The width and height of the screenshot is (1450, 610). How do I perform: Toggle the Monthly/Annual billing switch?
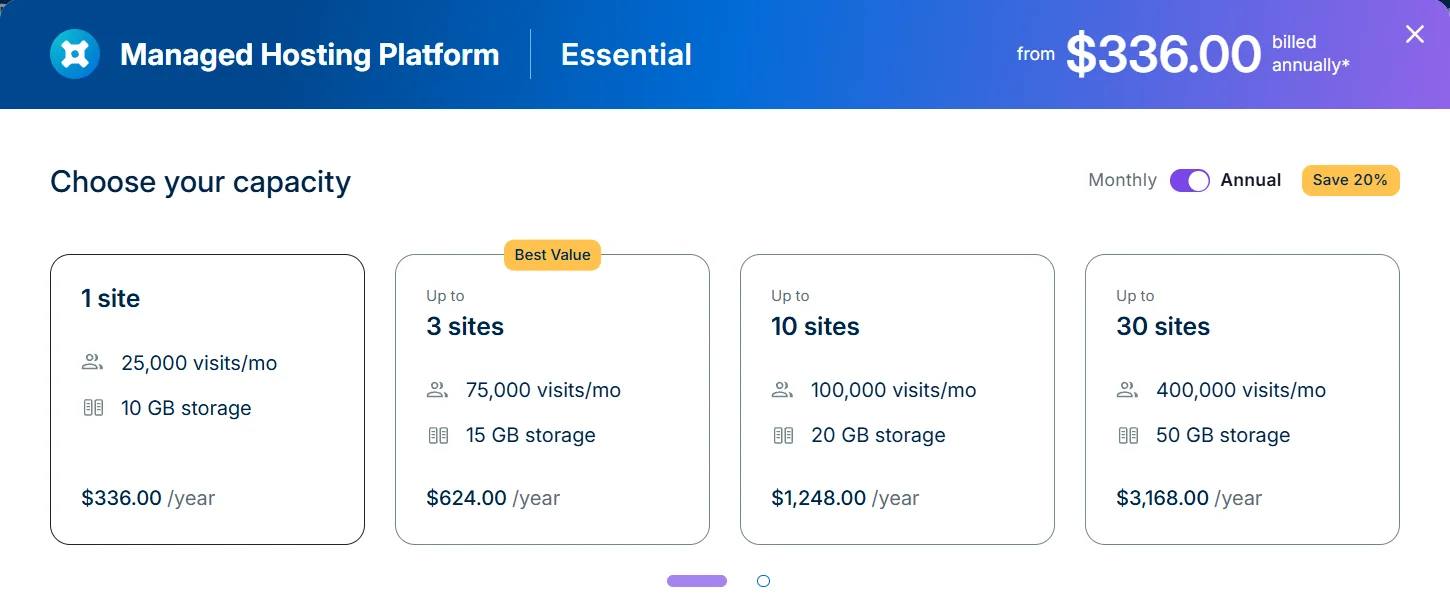tap(1190, 180)
